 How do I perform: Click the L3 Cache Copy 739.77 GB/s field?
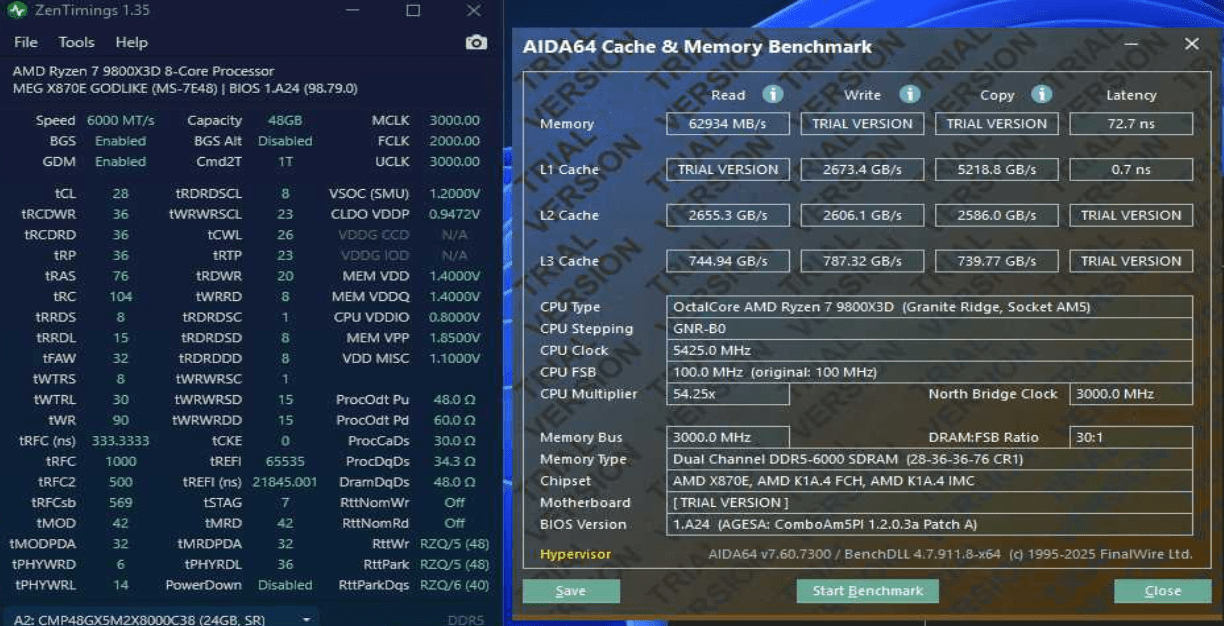pos(996,261)
